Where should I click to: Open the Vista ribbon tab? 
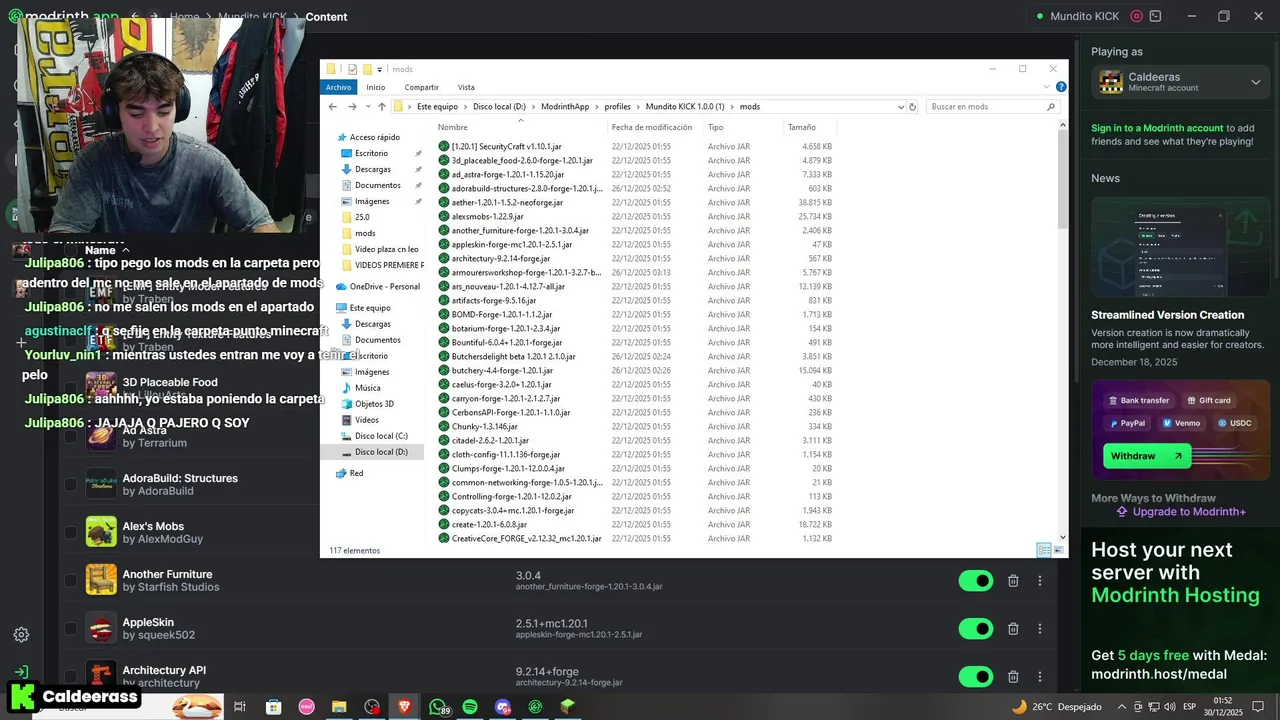pyautogui.click(x=466, y=87)
